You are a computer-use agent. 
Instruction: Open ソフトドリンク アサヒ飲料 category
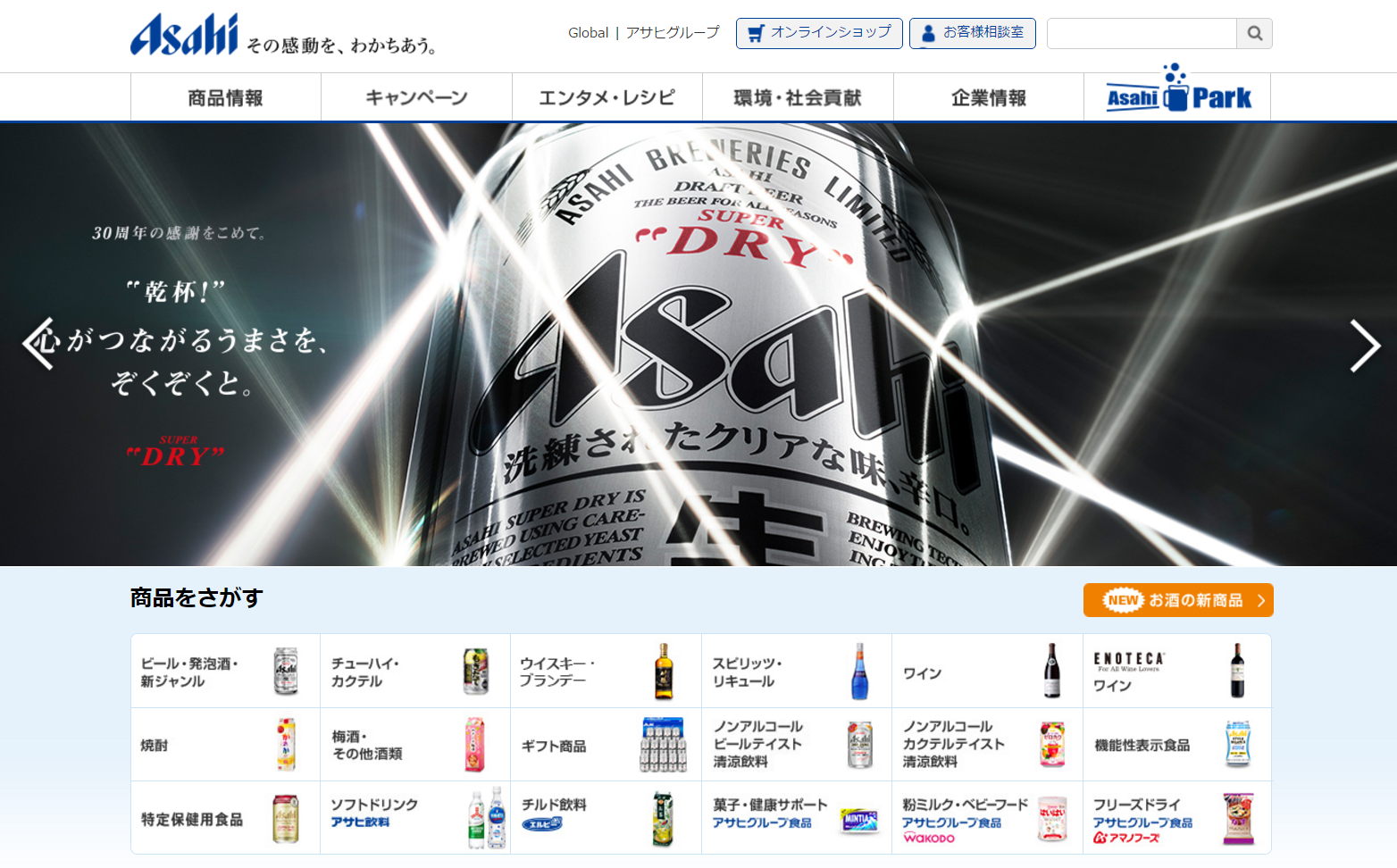[x=415, y=818]
